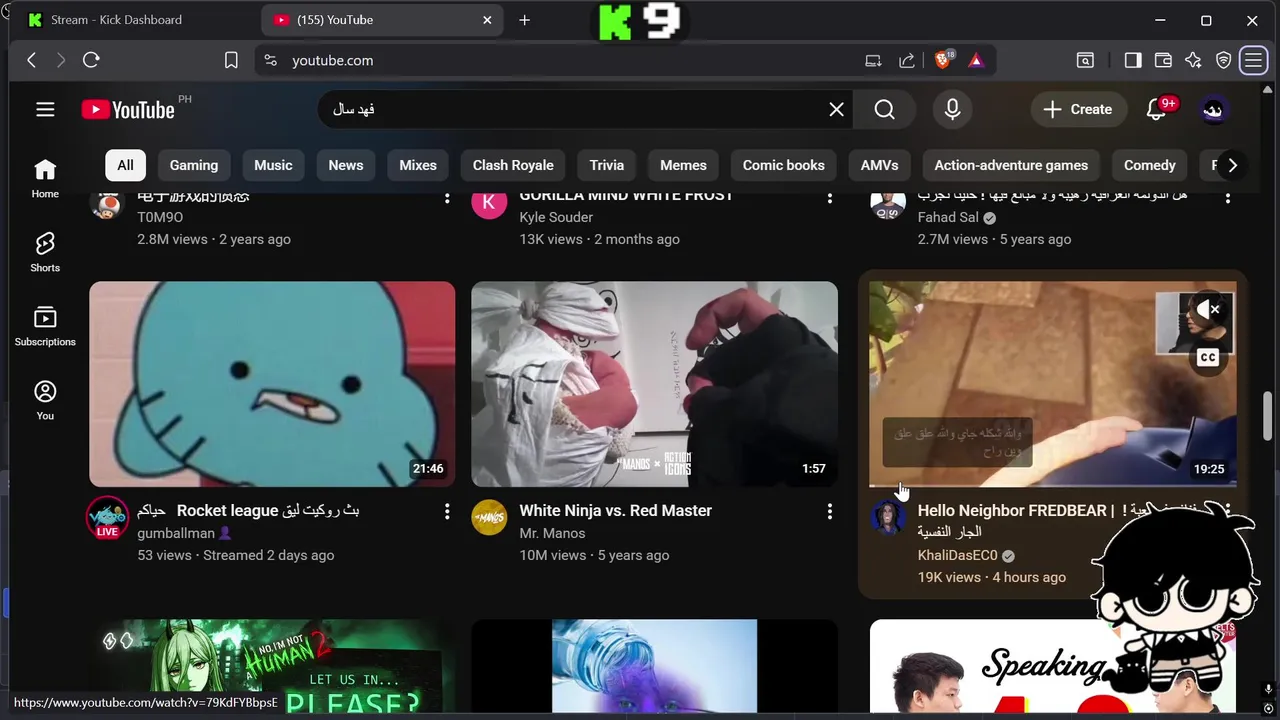Open T0M9O channel link
The image size is (1280, 720).
(160, 217)
